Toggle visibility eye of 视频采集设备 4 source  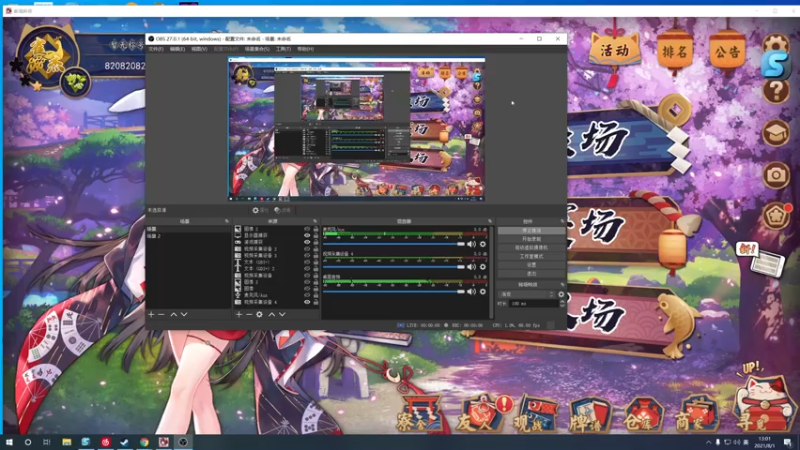(307, 302)
